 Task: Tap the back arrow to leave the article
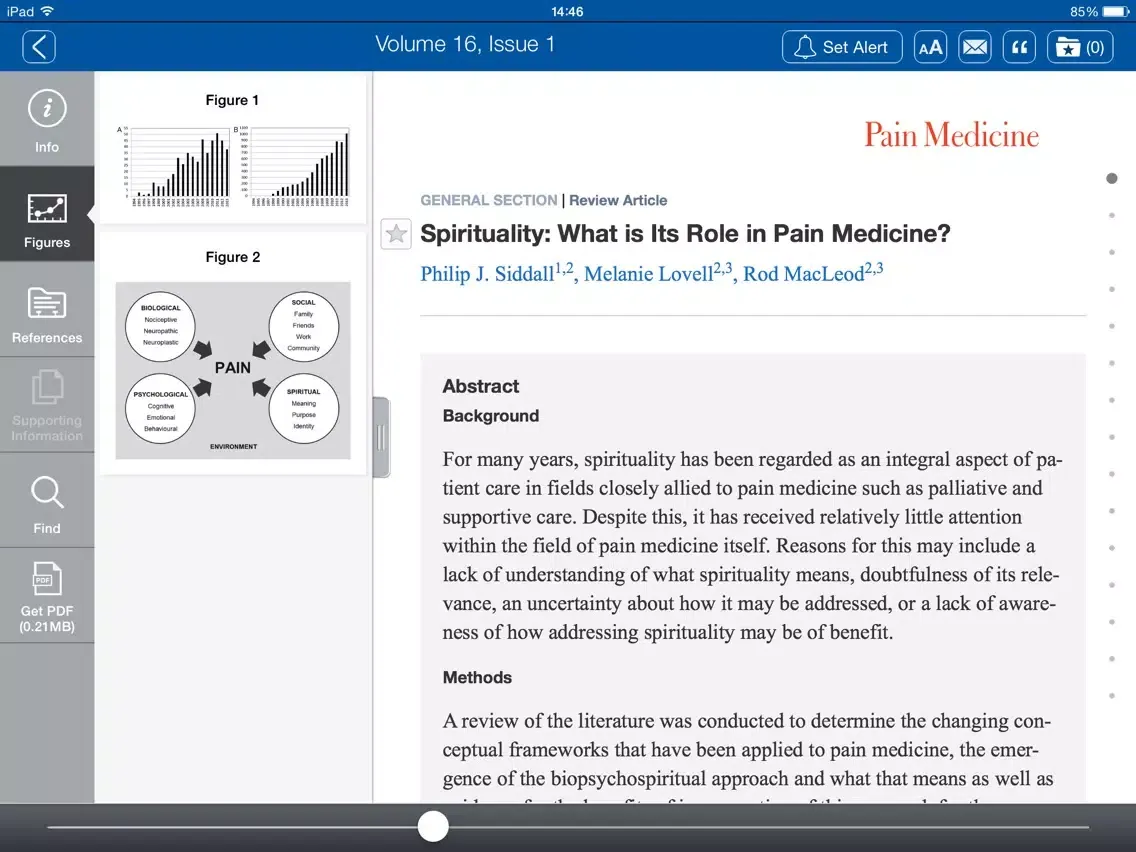(x=38, y=46)
